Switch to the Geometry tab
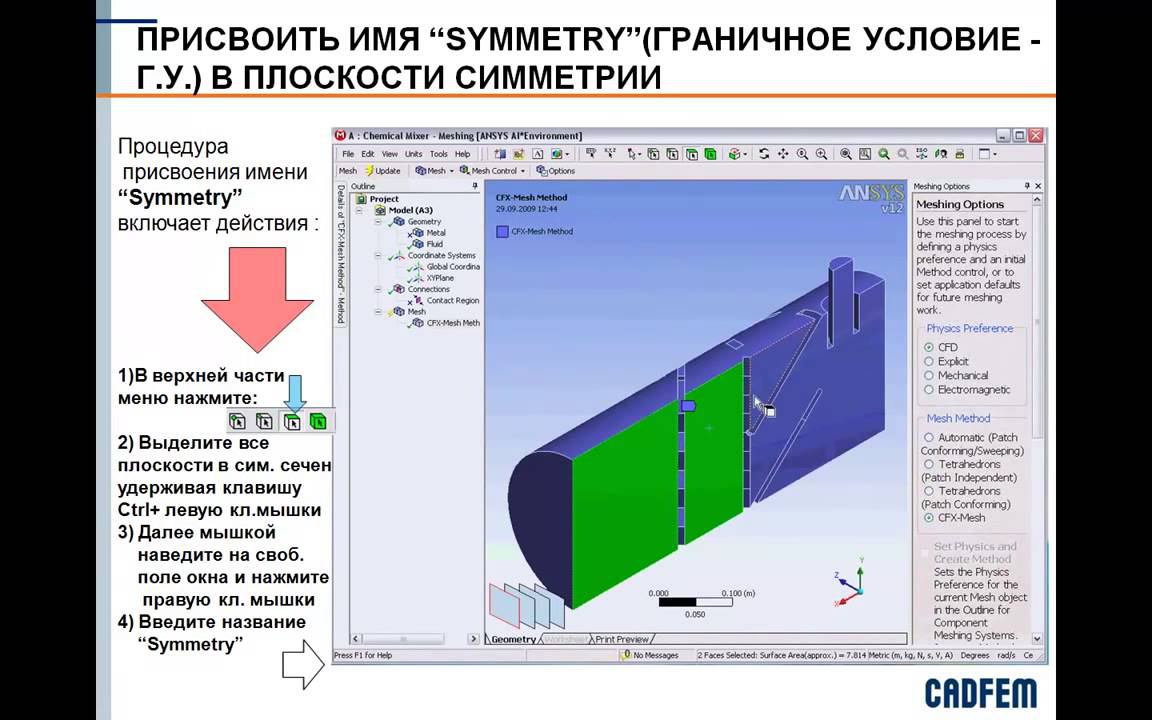 coord(513,639)
